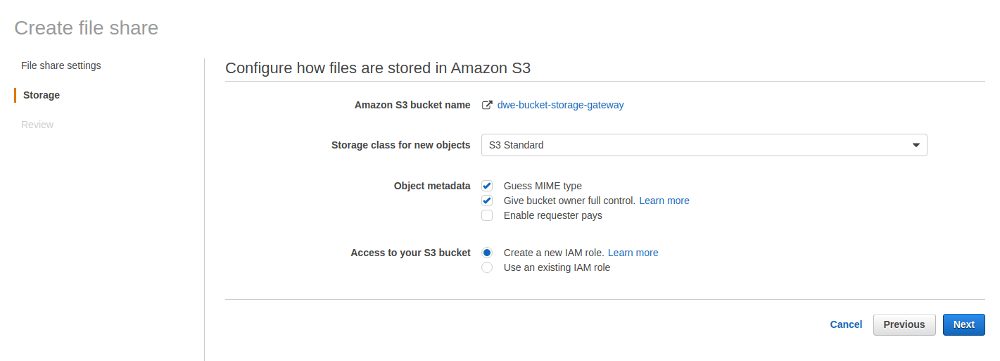
Task: Open the Review step in sidebar
Action: coord(38,124)
